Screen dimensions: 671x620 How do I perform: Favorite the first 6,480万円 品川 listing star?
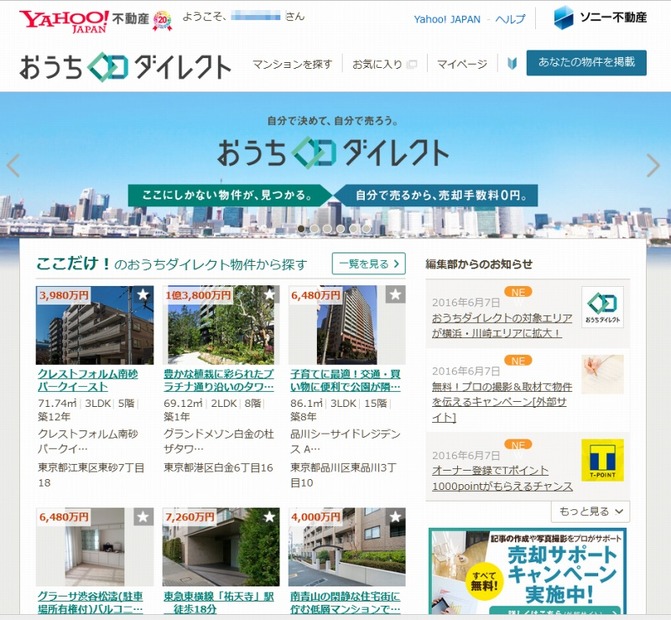[395, 294]
